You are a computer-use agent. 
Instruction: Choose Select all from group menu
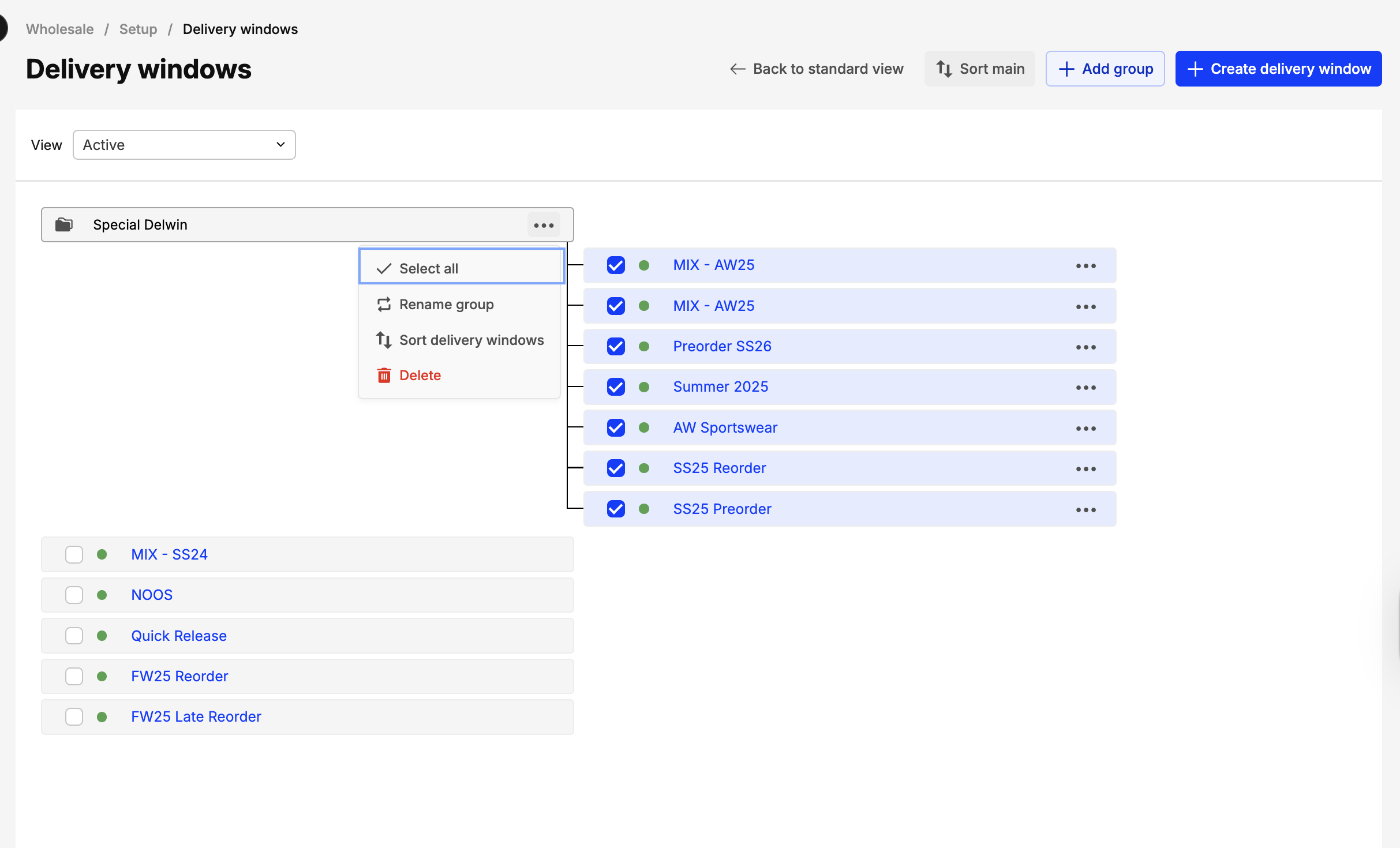click(x=428, y=268)
